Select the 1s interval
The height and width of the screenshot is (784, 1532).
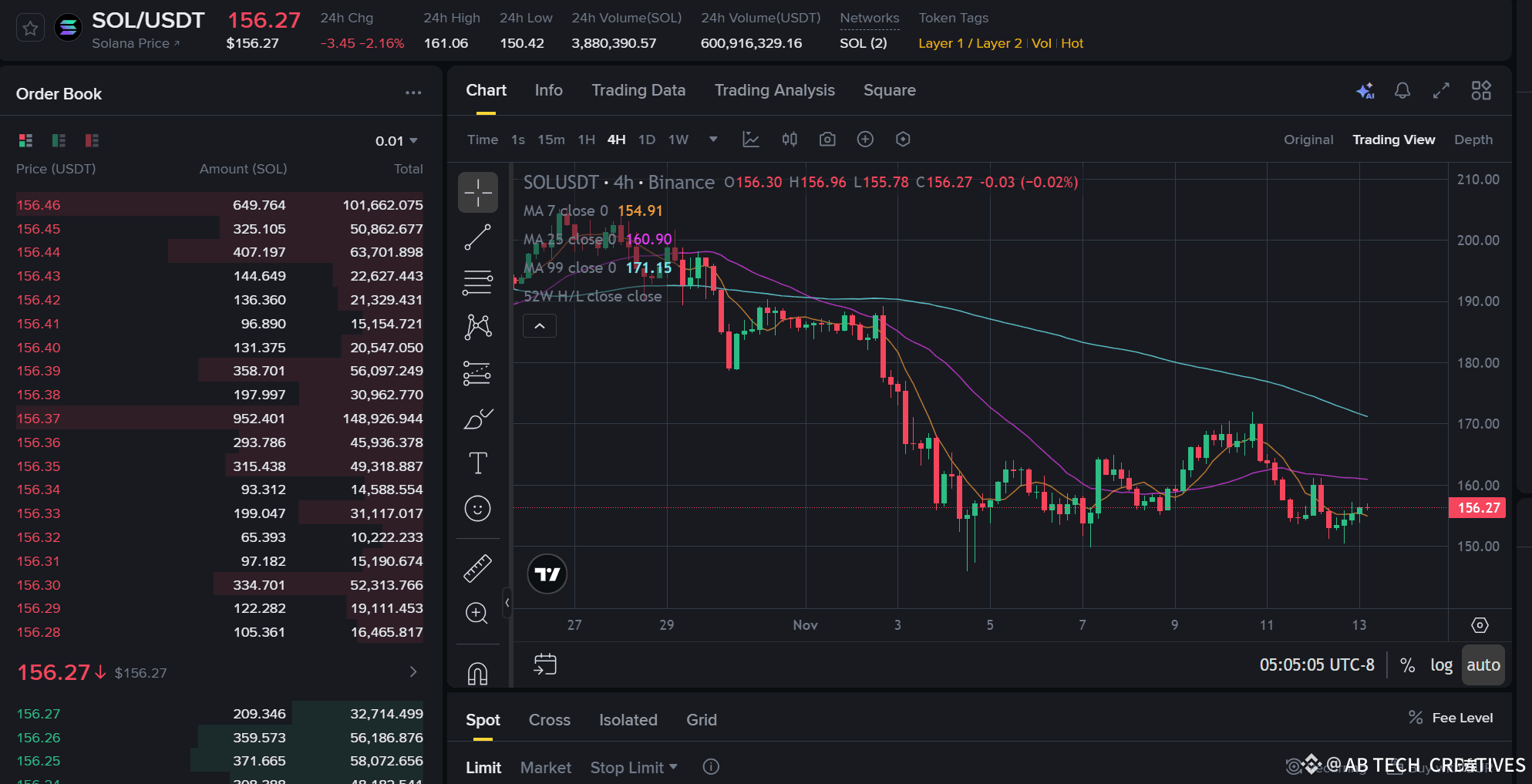click(x=518, y=140)
